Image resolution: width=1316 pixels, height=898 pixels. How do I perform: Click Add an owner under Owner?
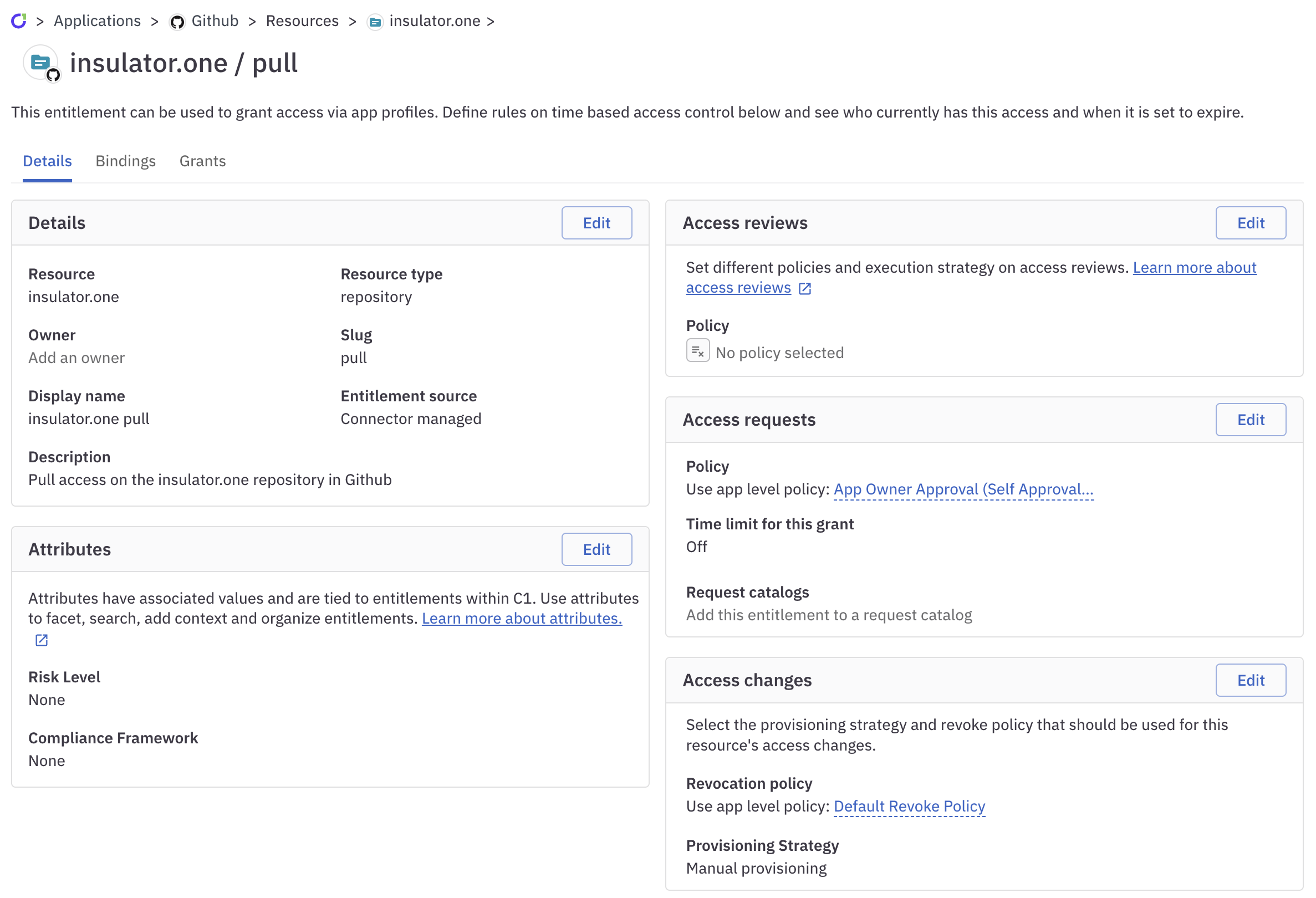(76, 358)
